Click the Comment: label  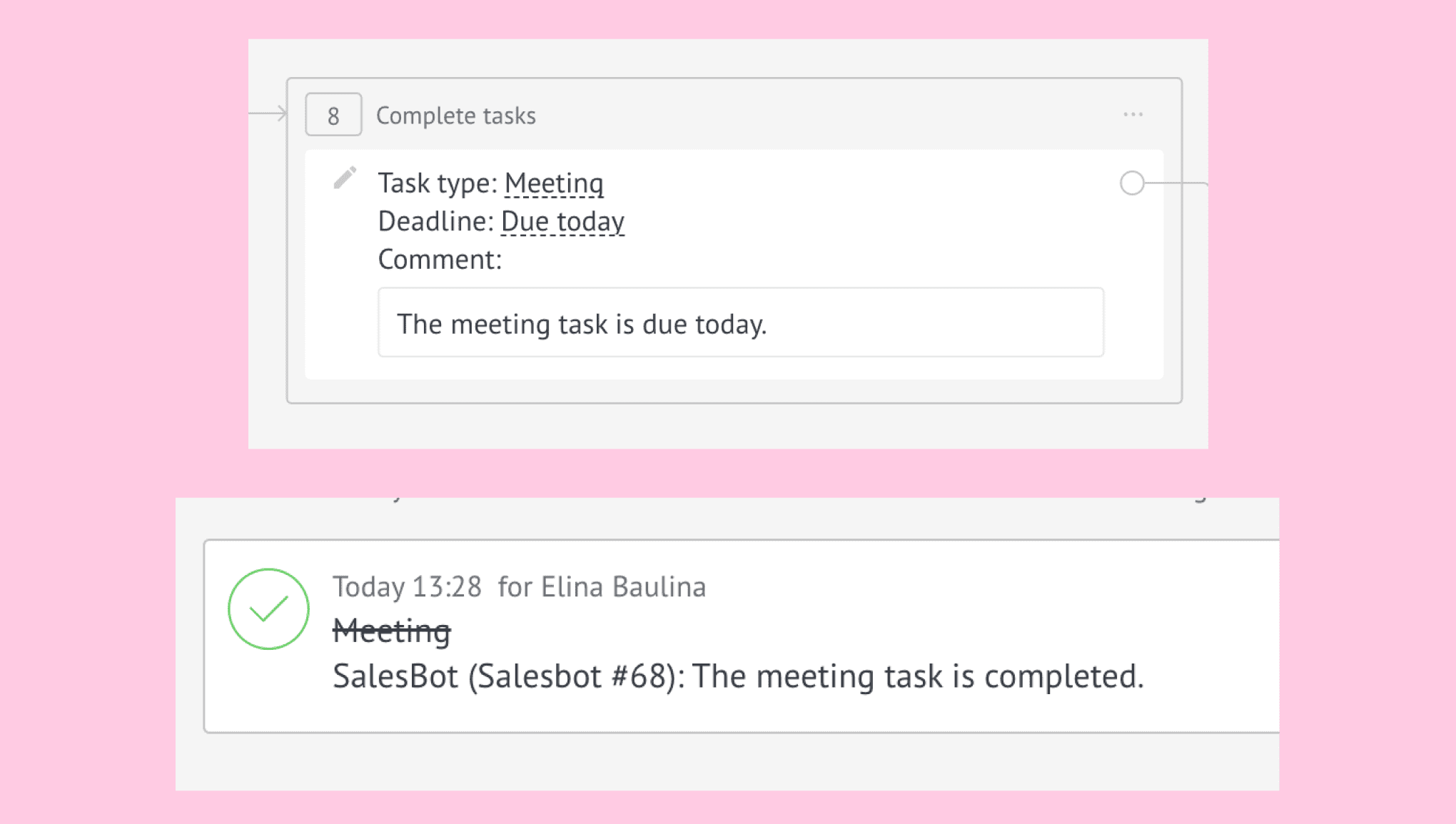[x=440, y=260]
